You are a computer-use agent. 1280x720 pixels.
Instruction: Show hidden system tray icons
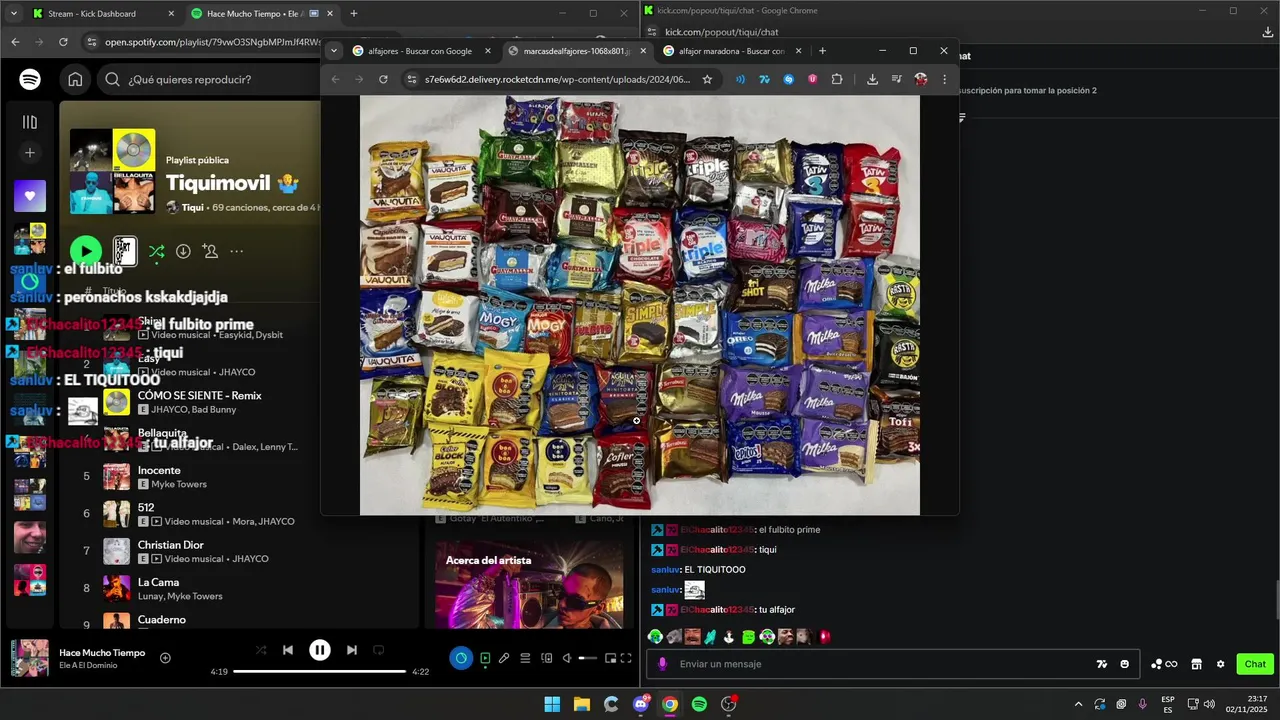point(1078,704)
